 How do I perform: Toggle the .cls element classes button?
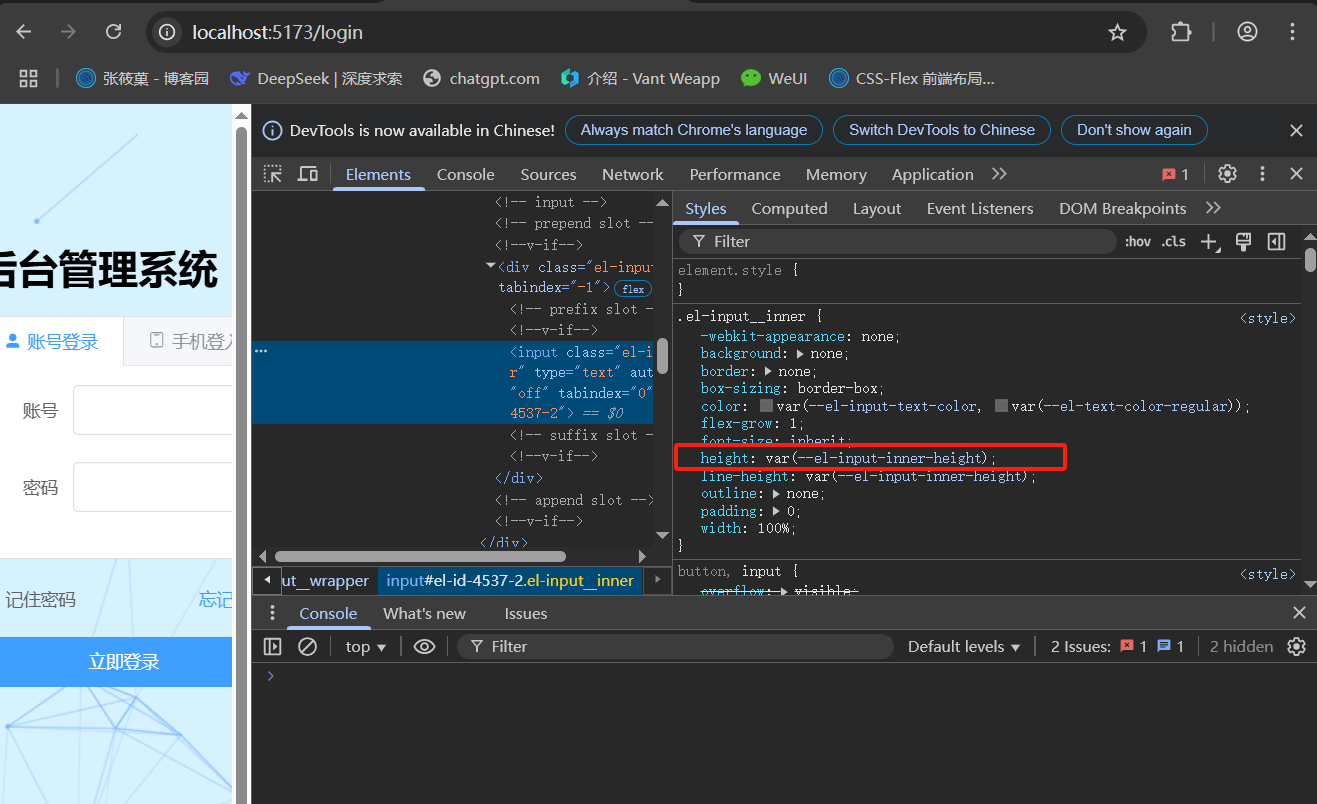coord(1173,241)
